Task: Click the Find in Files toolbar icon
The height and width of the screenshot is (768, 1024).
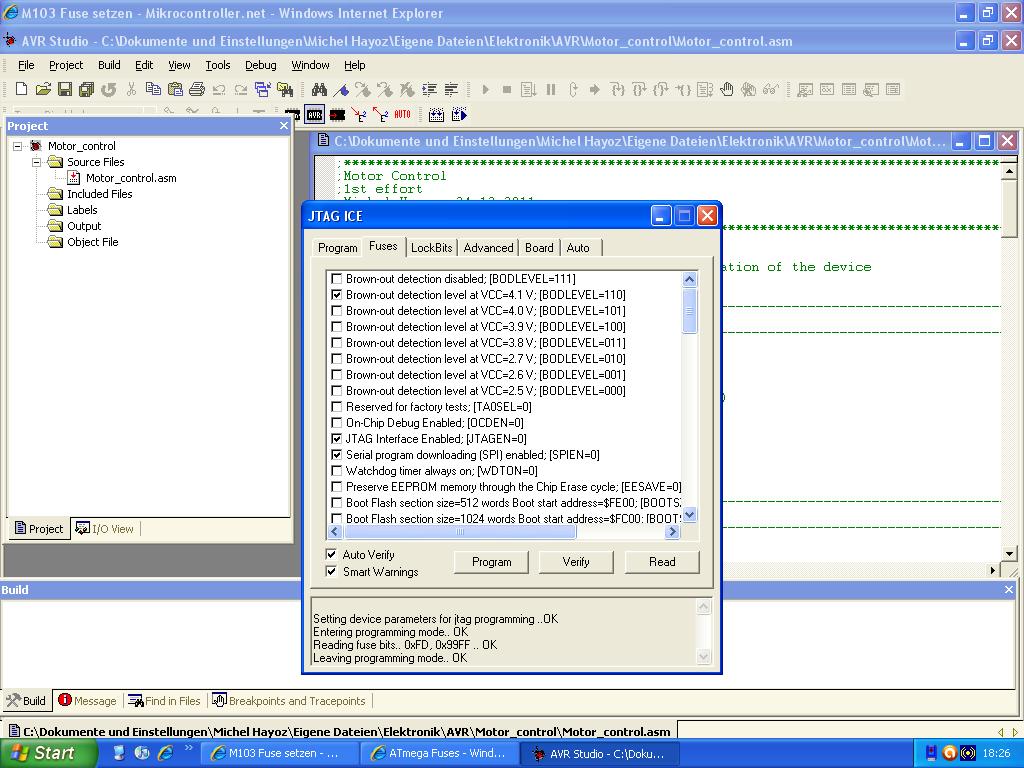Action: click(285, 89)
